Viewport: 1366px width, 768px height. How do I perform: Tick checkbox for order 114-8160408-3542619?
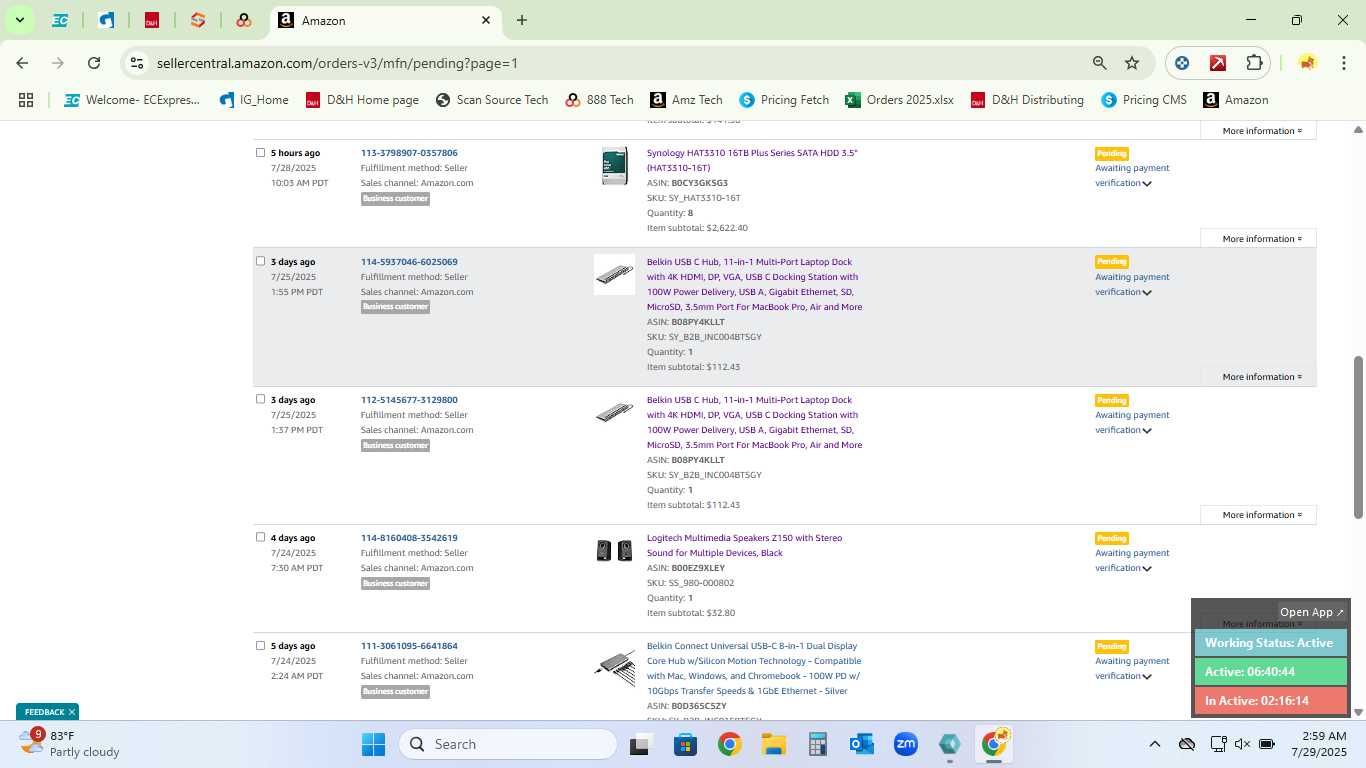(260, 537)
